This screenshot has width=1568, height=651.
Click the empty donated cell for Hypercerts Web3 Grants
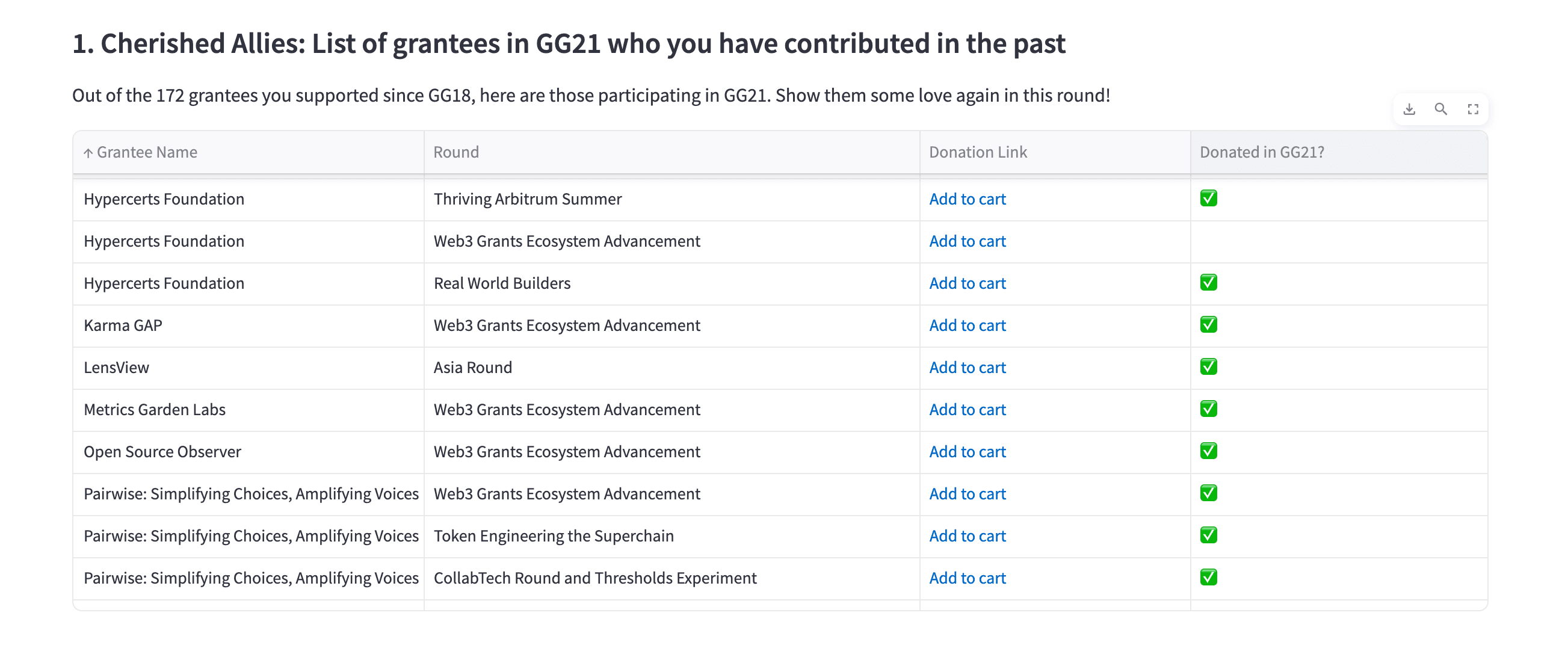coord(1338,241)
